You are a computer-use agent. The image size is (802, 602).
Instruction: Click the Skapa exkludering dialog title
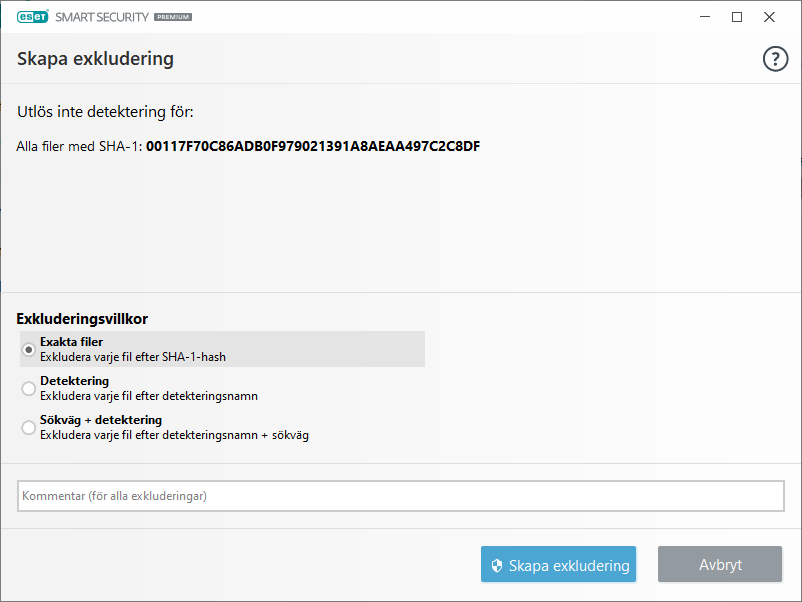(x=95, y=59)
